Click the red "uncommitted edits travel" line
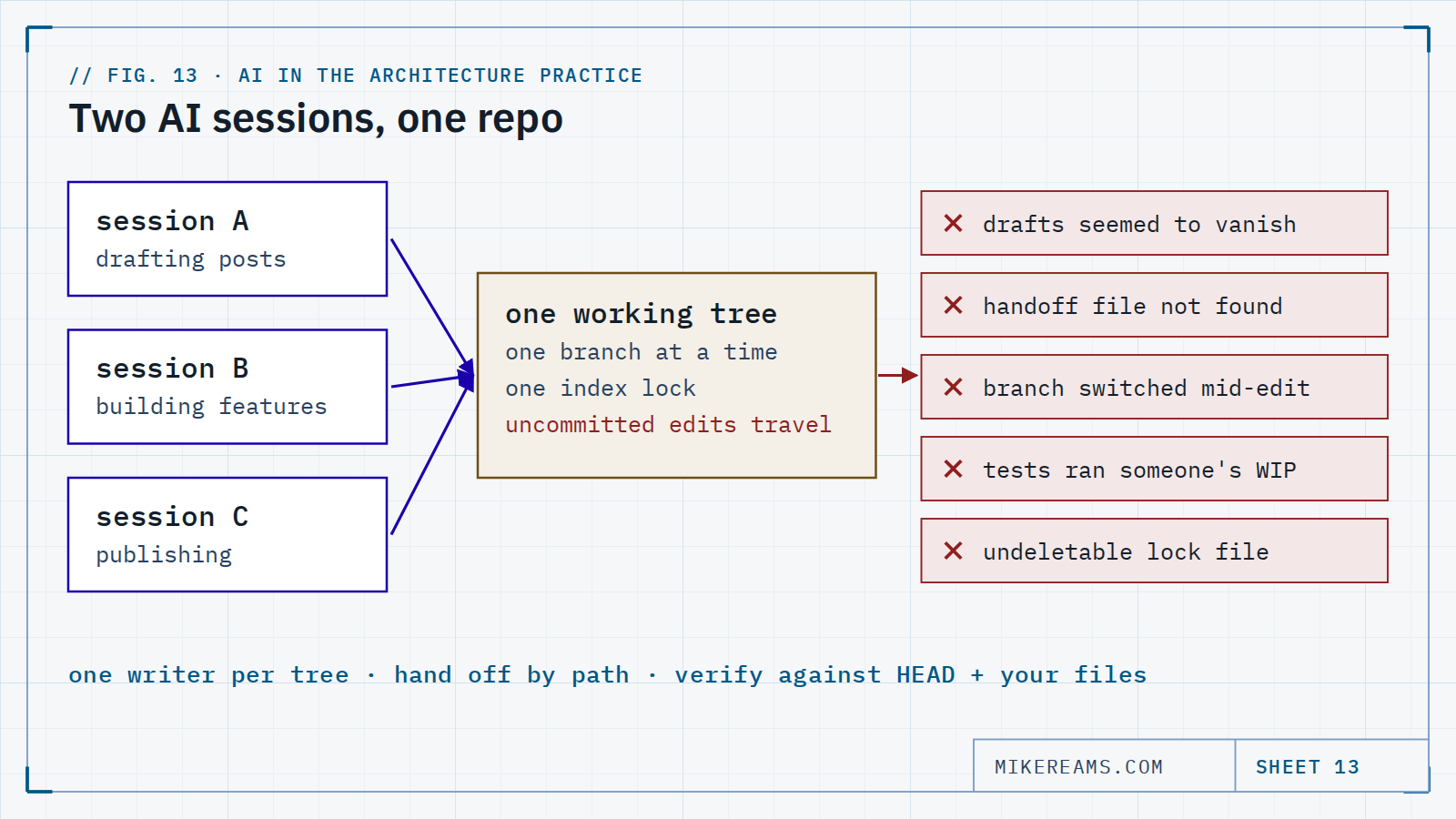Screen dimensions: 1456x819 [669, 425]
